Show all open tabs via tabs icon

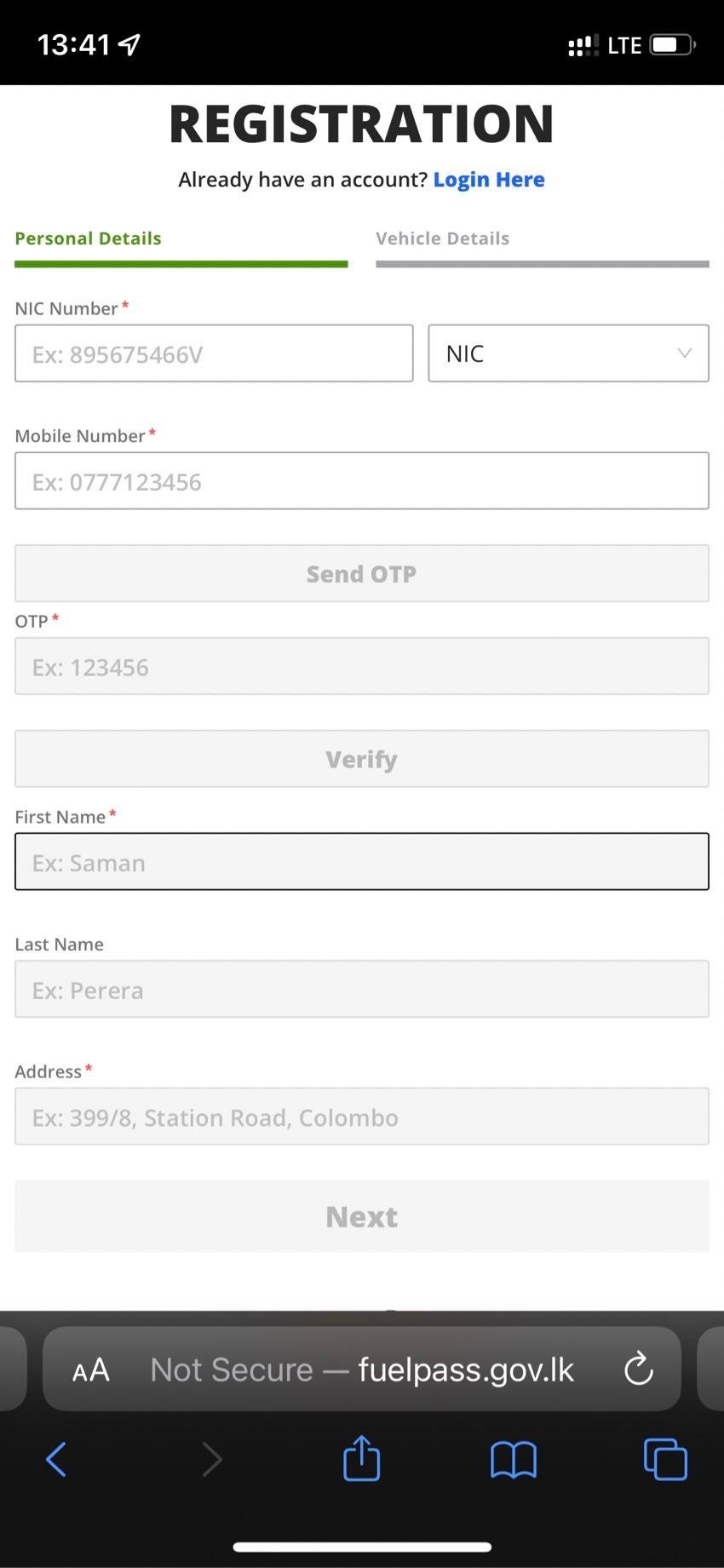point(664,1459)
